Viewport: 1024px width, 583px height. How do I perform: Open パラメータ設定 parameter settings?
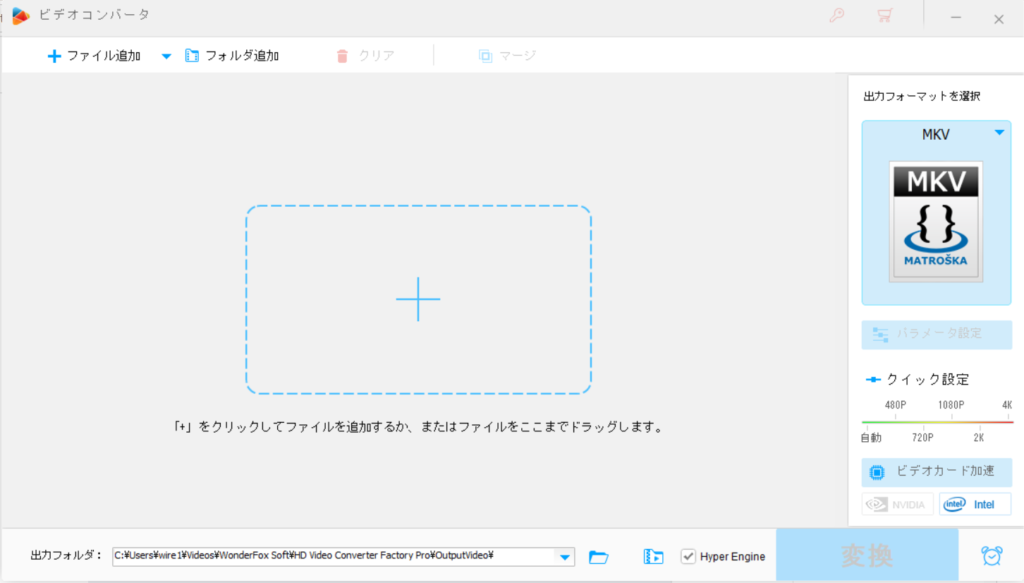936,334
